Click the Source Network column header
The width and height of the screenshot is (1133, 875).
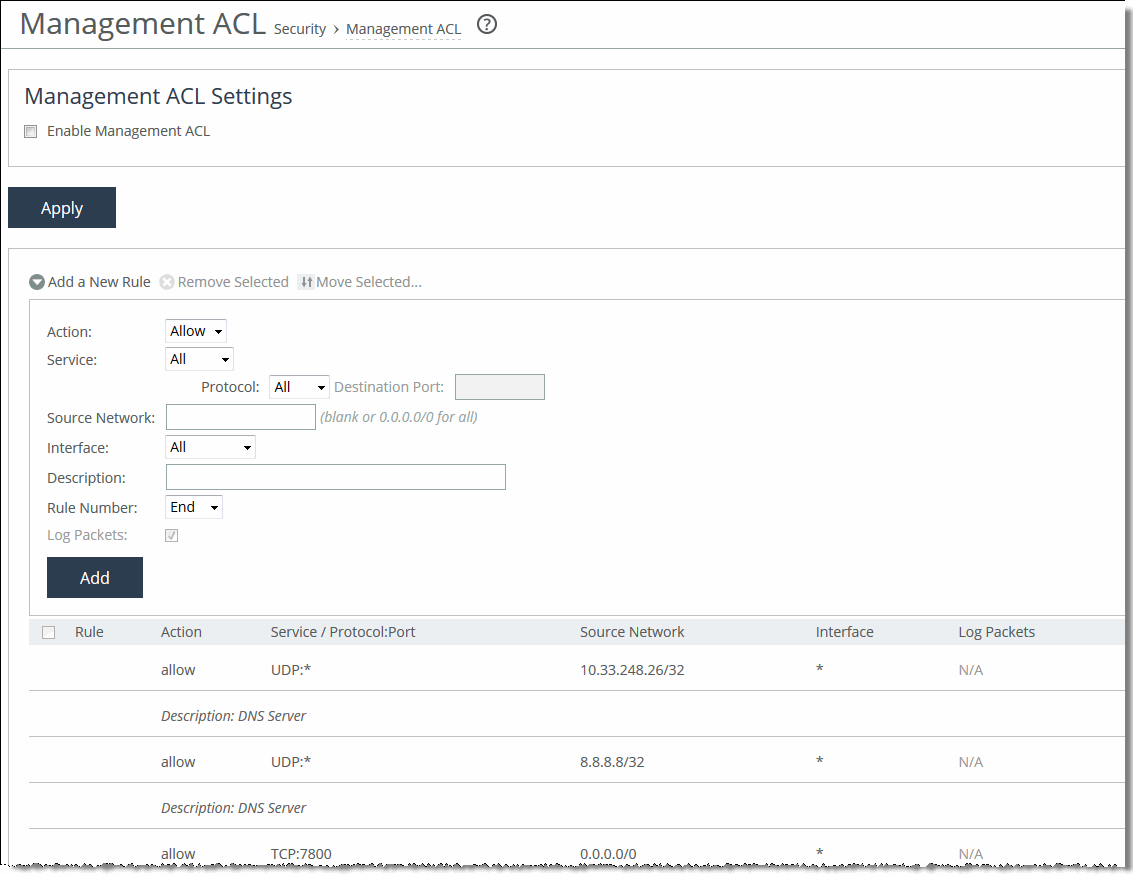coord(632,632)
